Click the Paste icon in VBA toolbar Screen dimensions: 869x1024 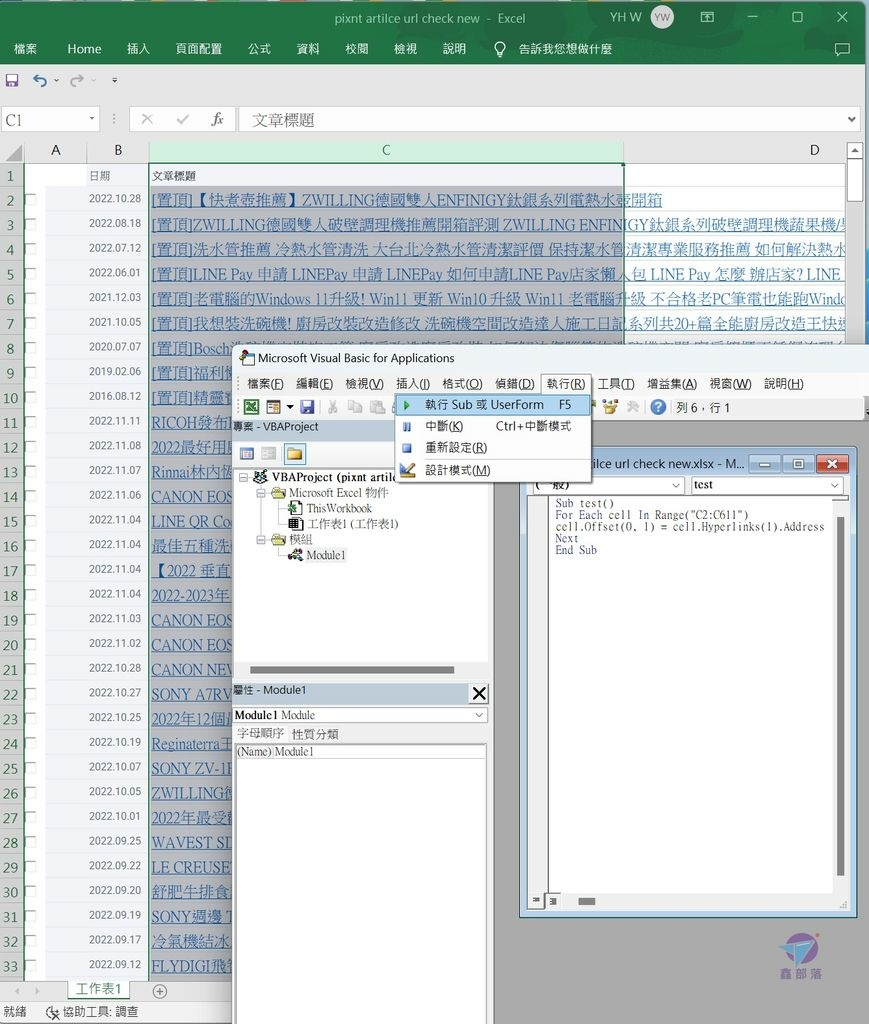377,407
